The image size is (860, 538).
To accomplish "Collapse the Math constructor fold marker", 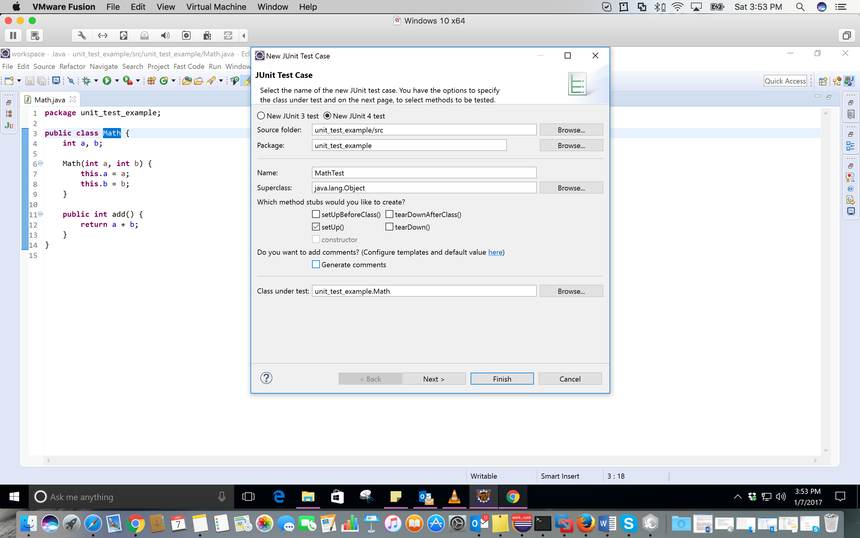I will pos(39,162).
